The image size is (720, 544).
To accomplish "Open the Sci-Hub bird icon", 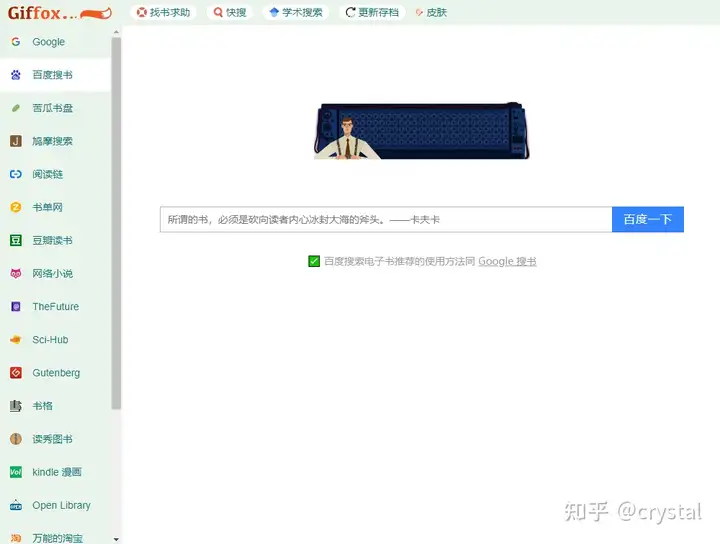I will click(16, 340).
